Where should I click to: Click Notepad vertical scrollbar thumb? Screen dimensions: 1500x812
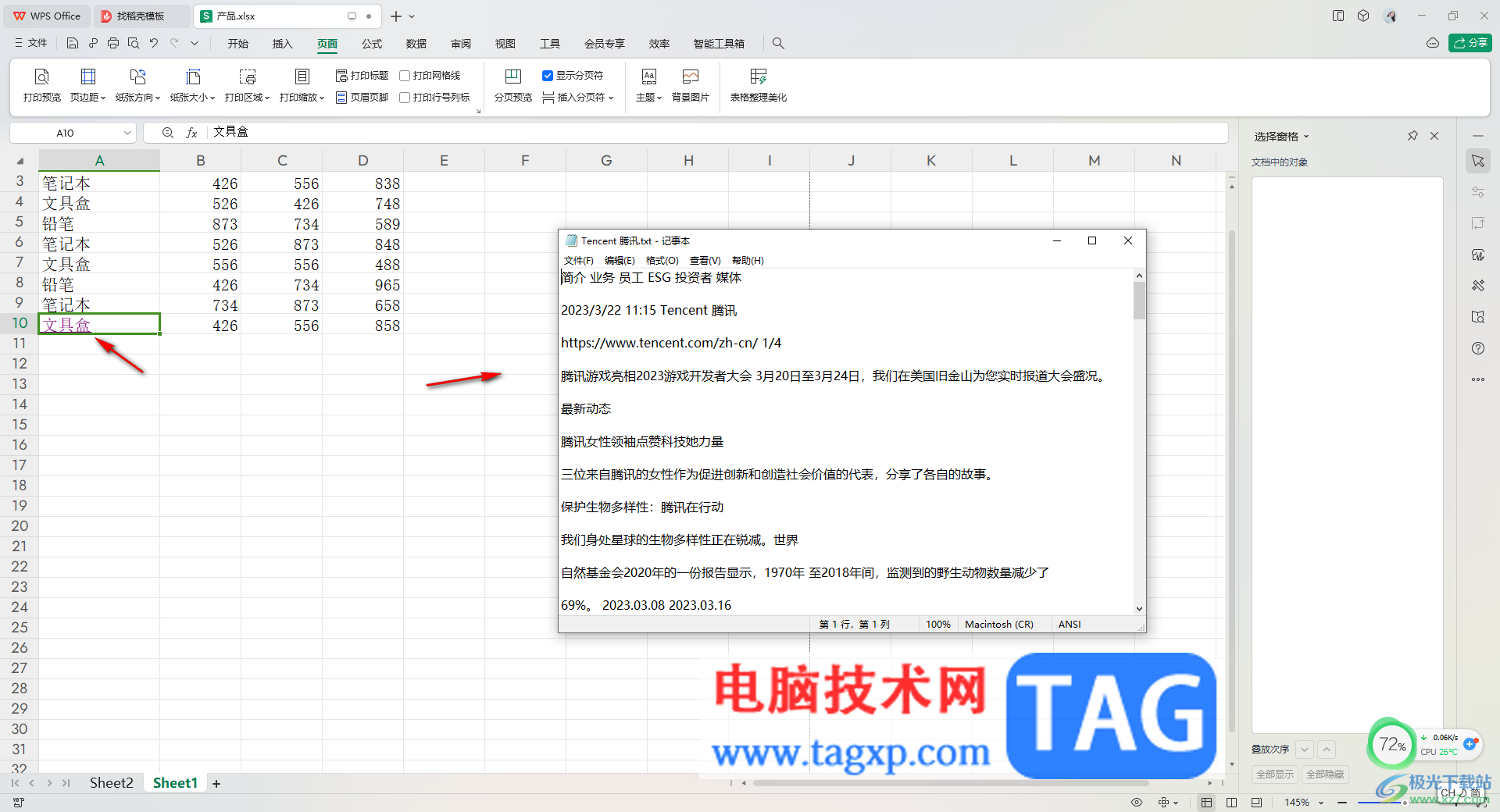(1139, 300)
